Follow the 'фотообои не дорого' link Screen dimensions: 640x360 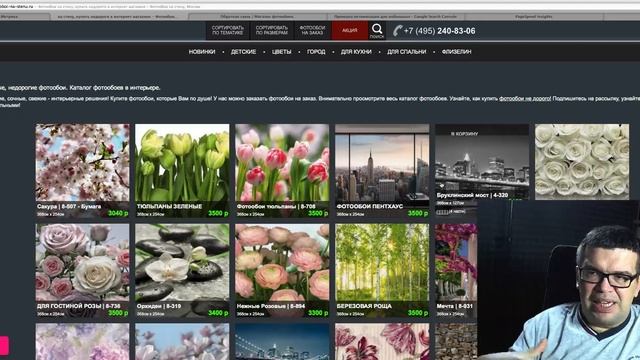point(525,99)
